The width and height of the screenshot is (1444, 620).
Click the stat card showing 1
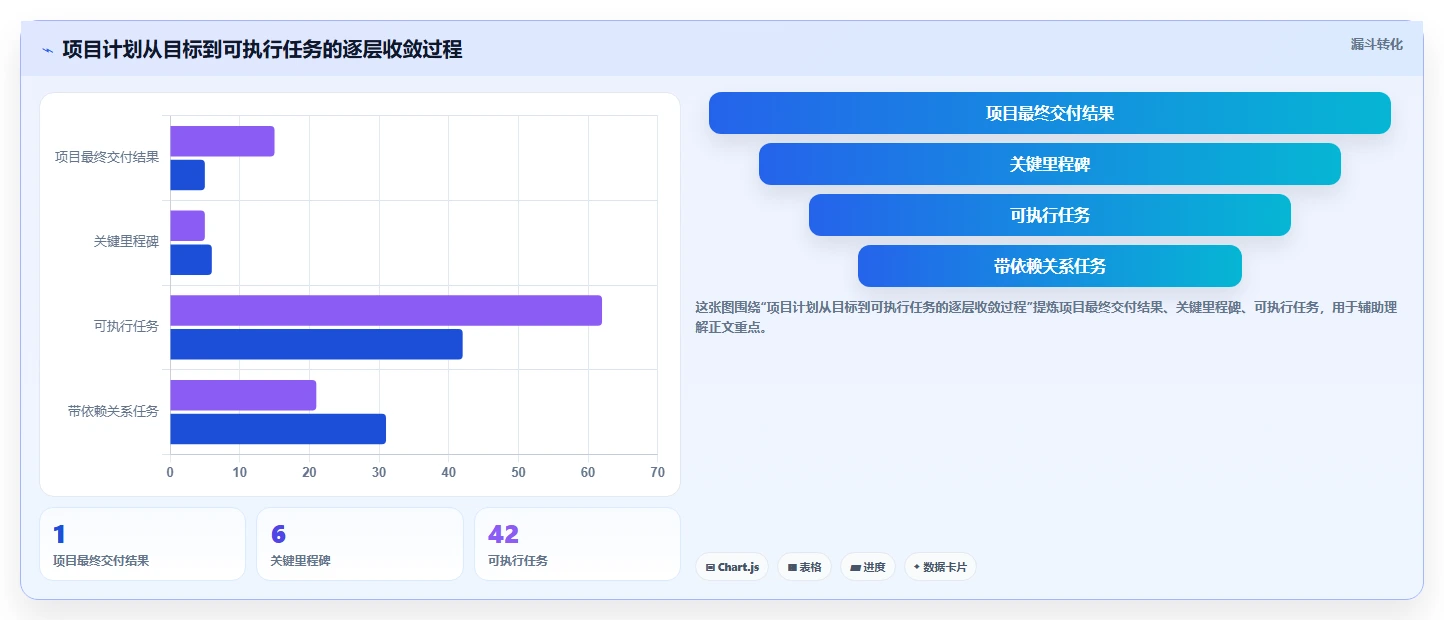142,544
